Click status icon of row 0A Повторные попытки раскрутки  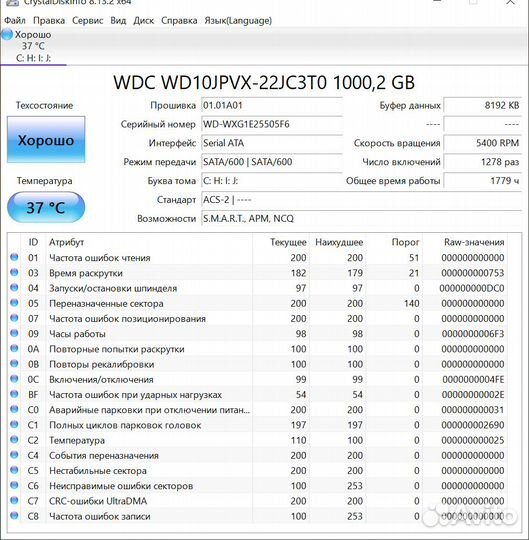coord(14,348)
